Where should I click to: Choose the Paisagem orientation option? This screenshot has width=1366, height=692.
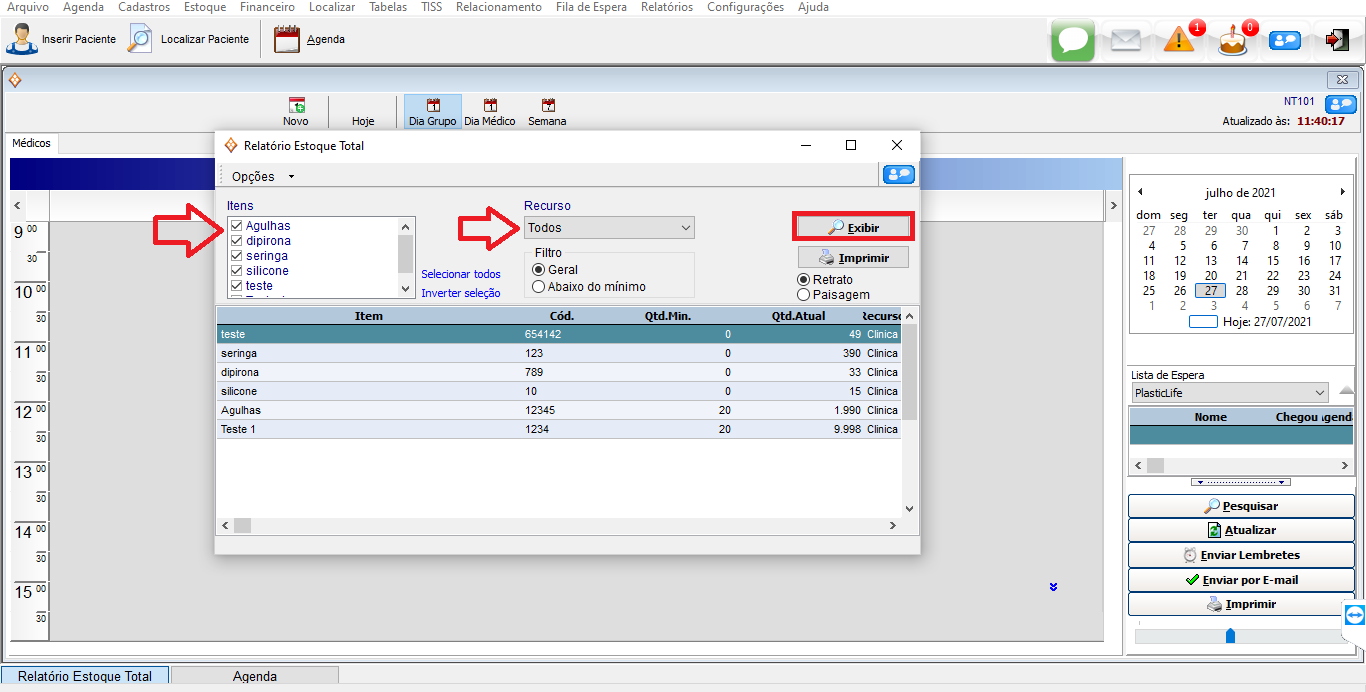803,295
